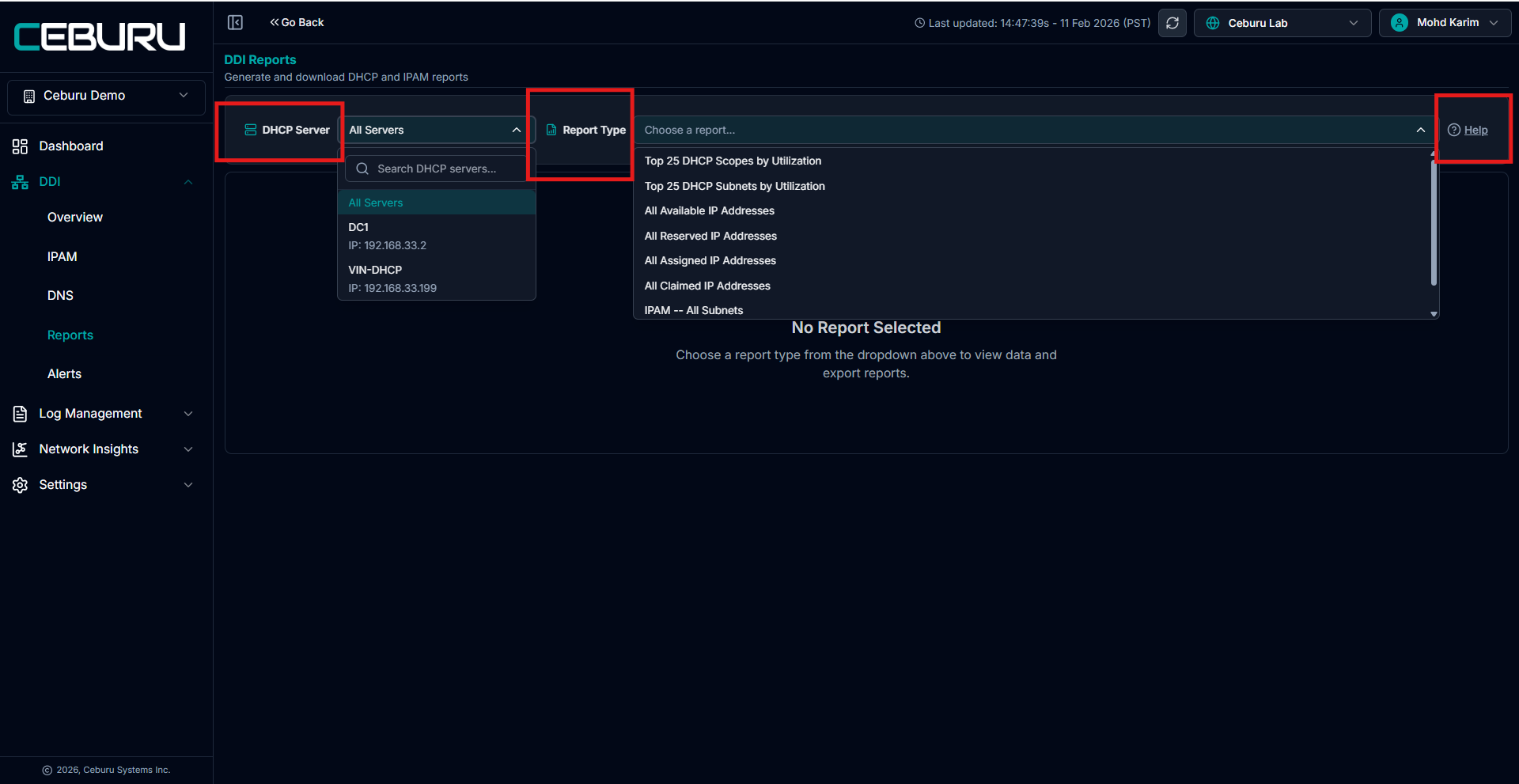
Task: Click the Settings gear icon
Action: (x=20, y=485)
